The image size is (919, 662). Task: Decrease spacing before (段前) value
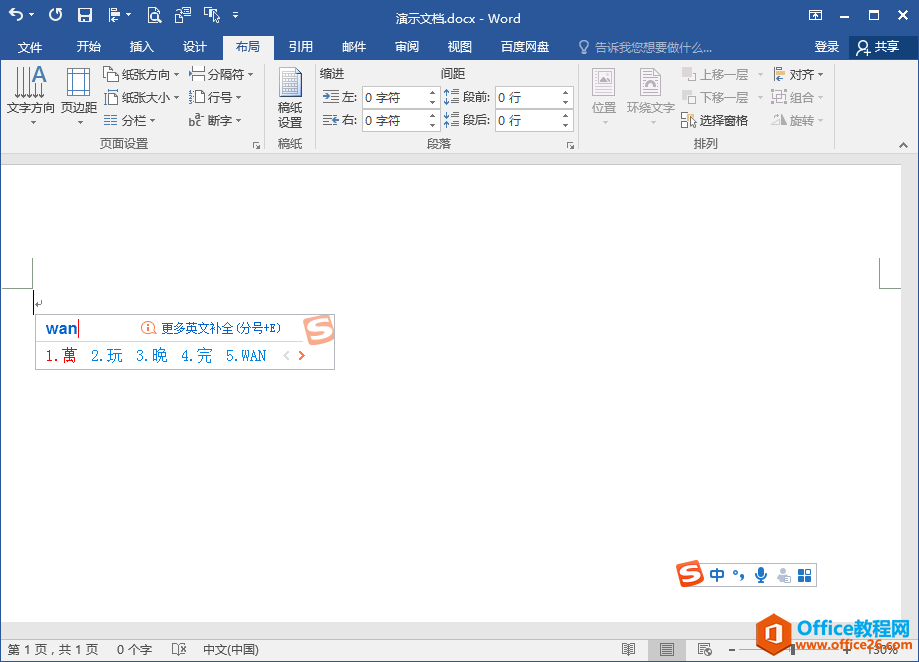click(x=565, y=103)
